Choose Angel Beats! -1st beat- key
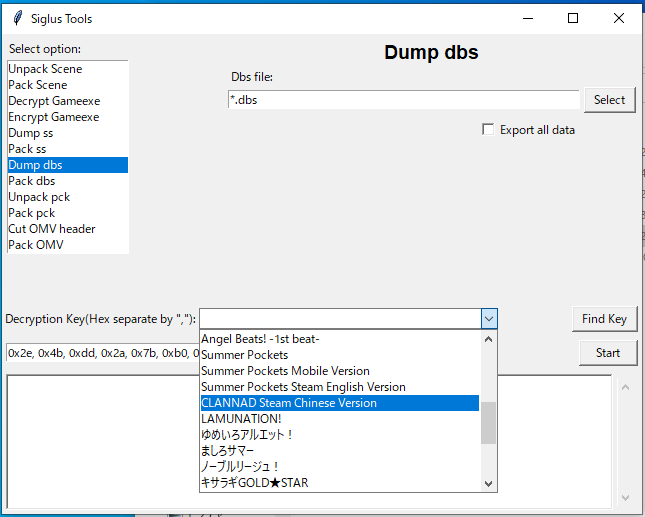 pyautogui.click(x=340, y=339)
